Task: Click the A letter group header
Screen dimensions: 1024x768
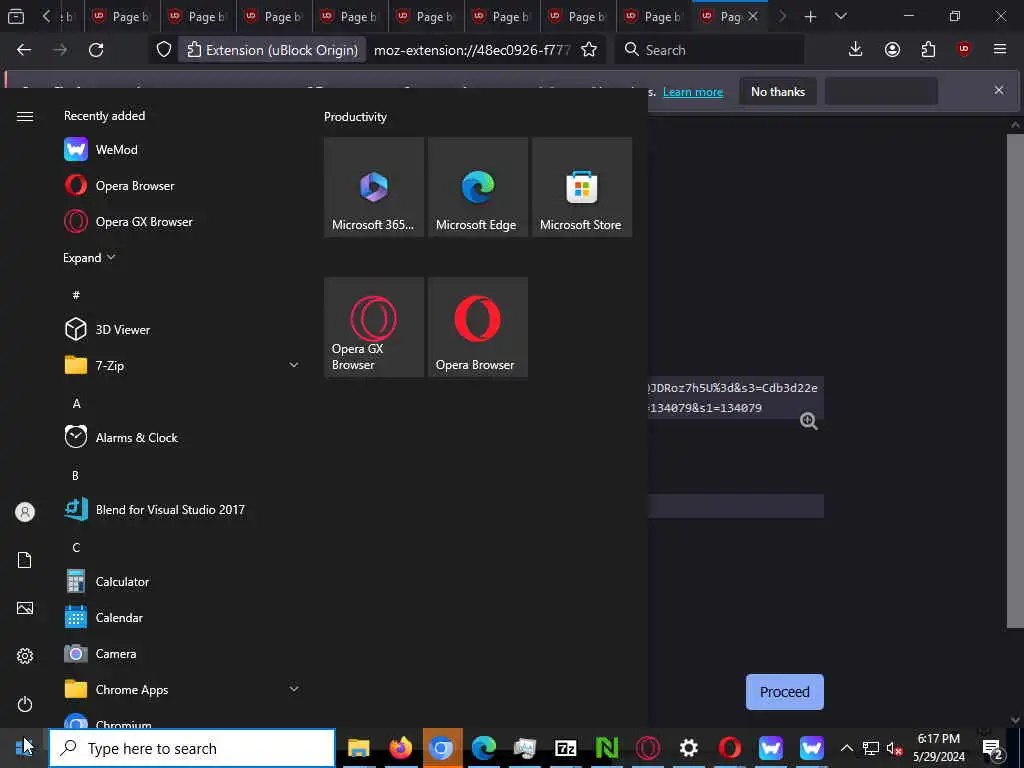Action: coord(76,404)
